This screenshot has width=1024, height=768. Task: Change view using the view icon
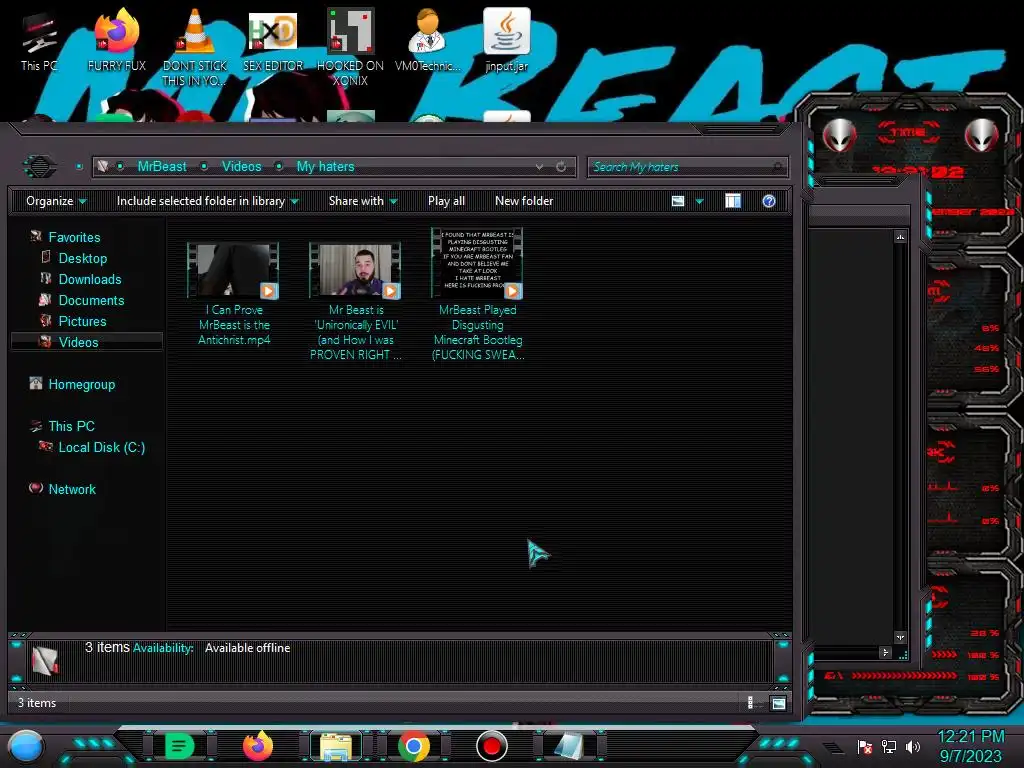[x=678, y=201]
